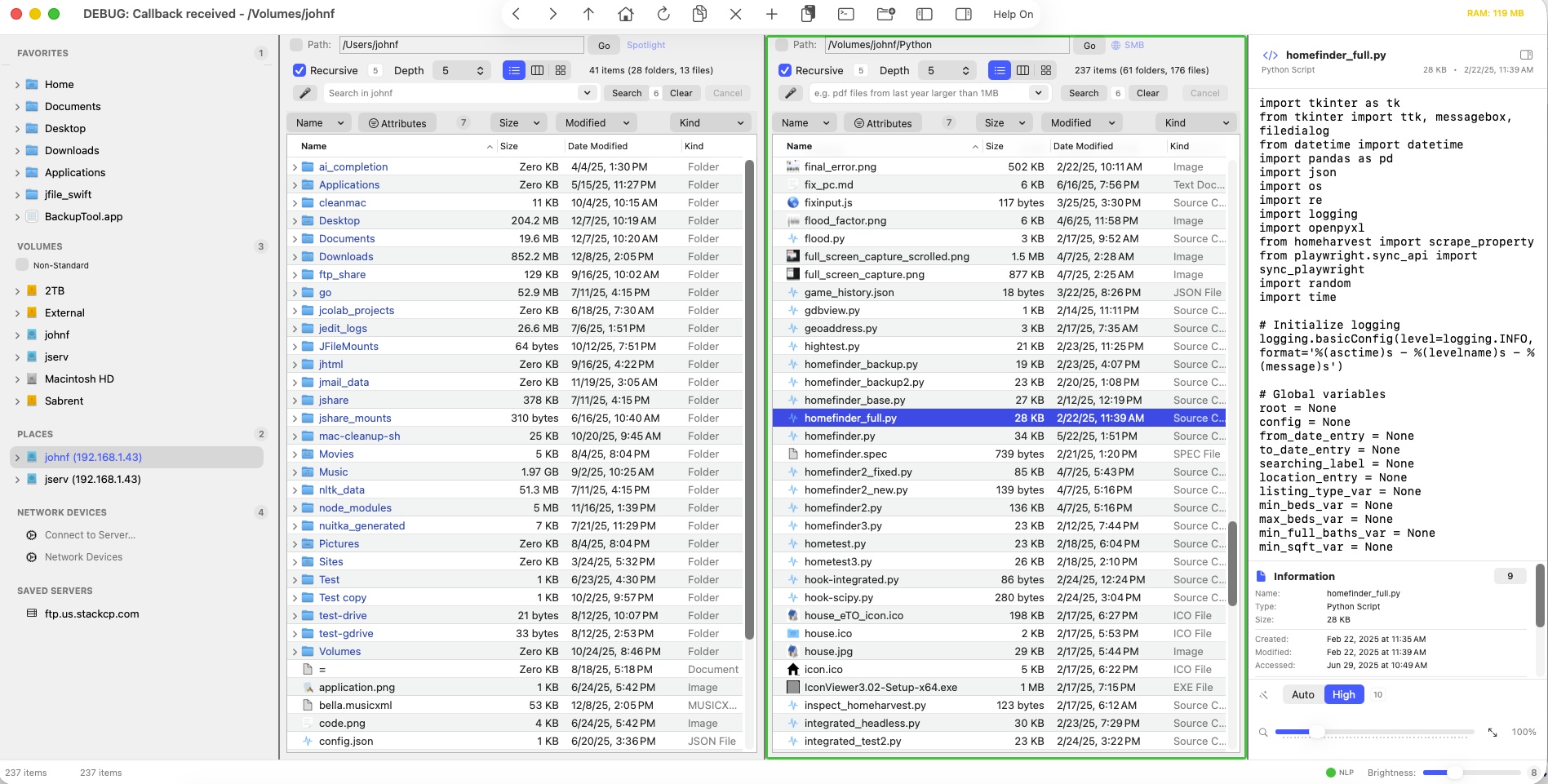Screen dimensions: 1548x784
Task: Go forward with the right arrow toolbar icon
Action: pos(552,14)
